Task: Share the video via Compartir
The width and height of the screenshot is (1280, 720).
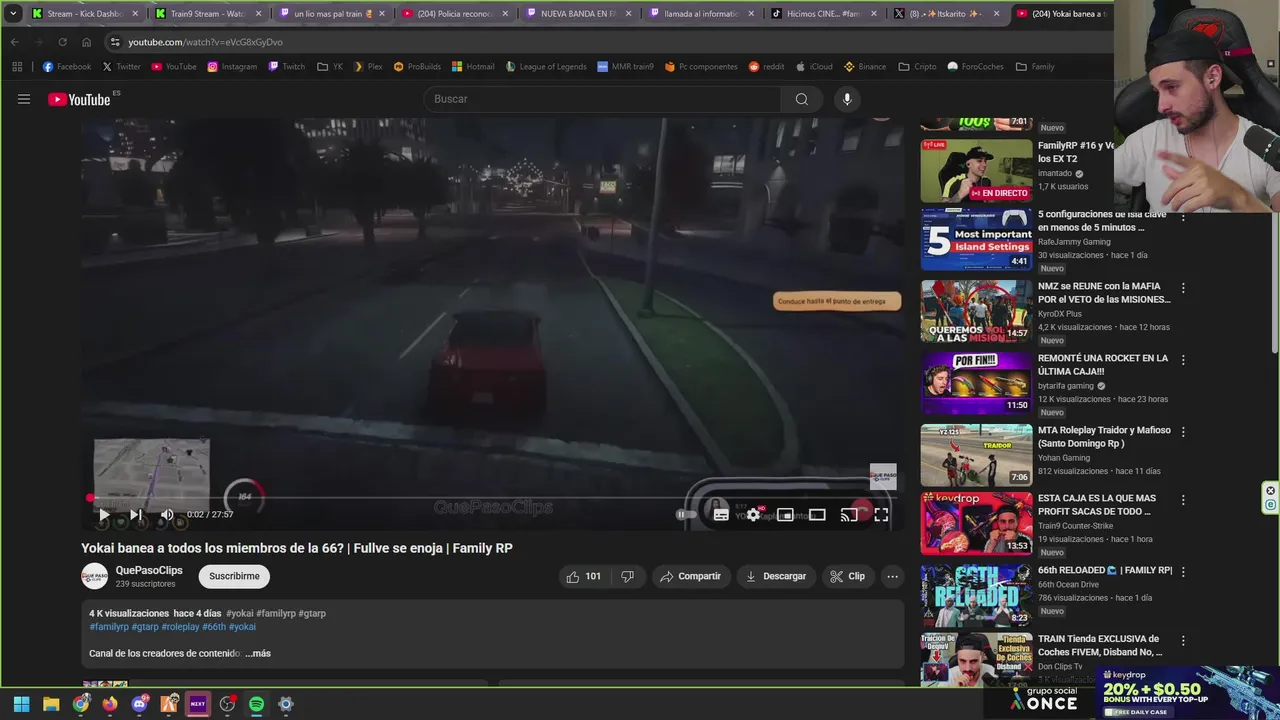Action: coord(690,576)
